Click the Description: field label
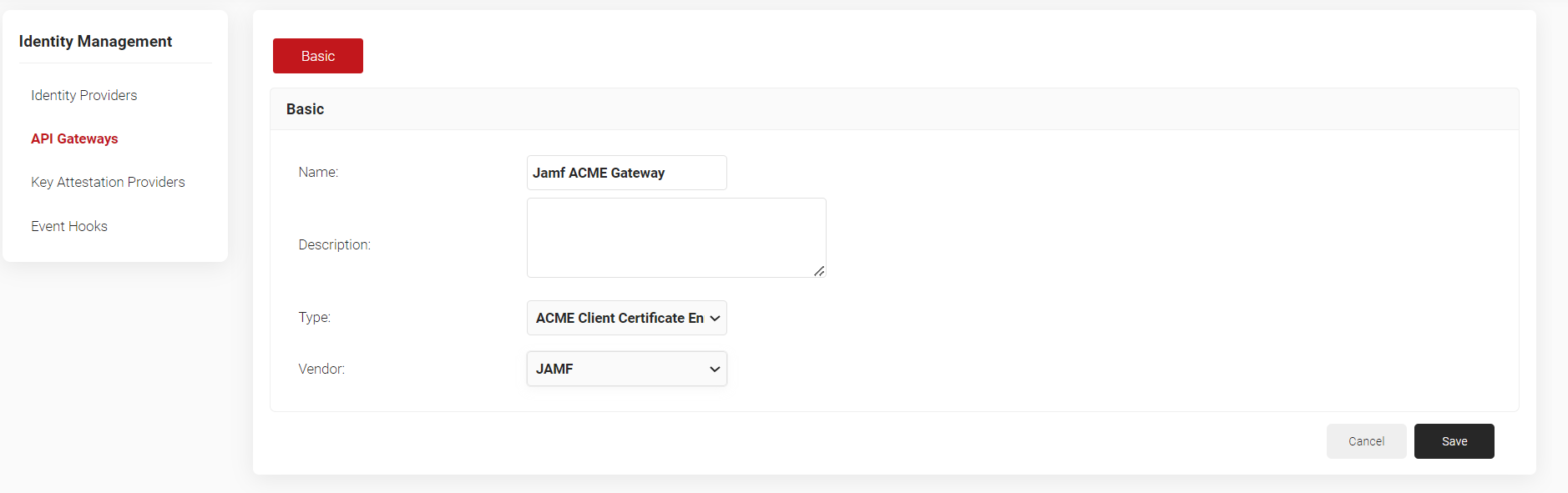The width and height of the screenshot is (1568, 493). [x=334, y=244]
